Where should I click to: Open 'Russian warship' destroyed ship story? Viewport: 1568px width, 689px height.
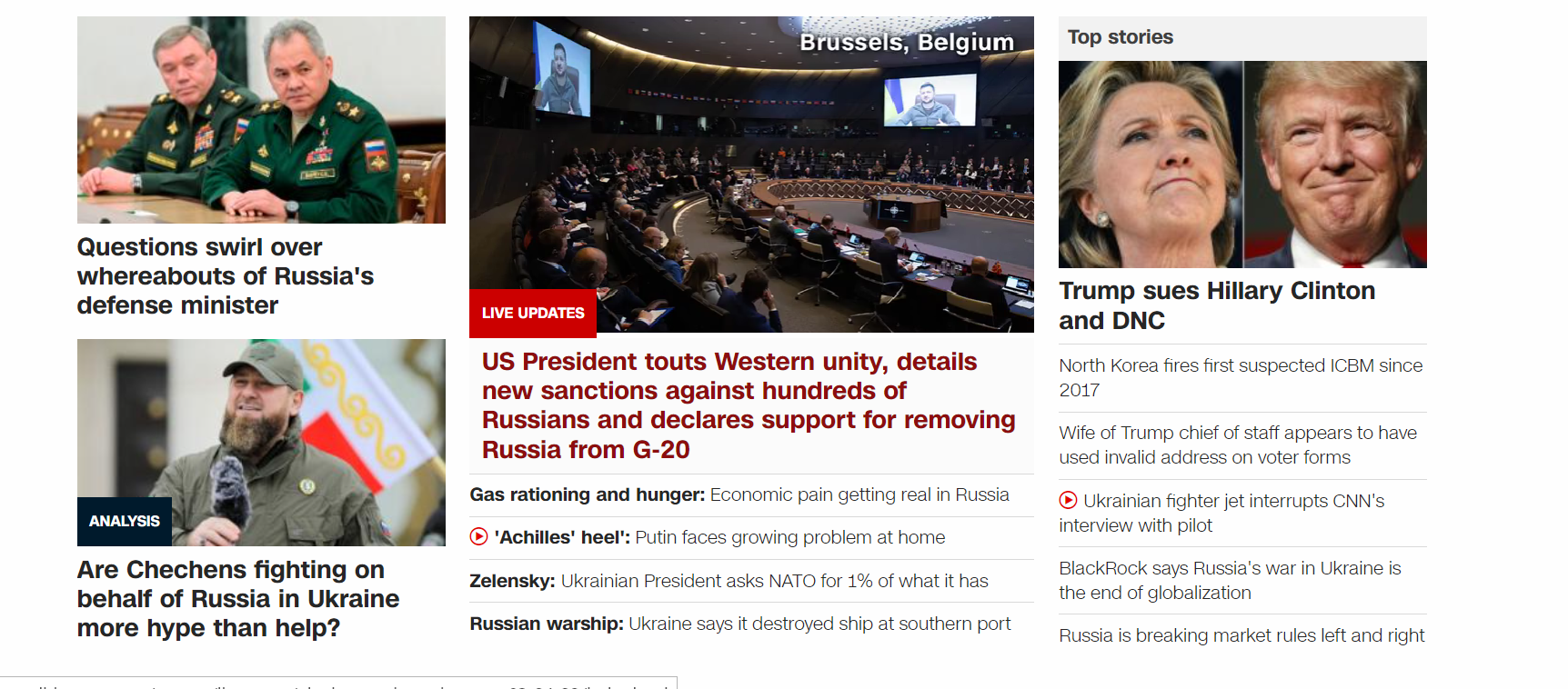pos(740,624)
